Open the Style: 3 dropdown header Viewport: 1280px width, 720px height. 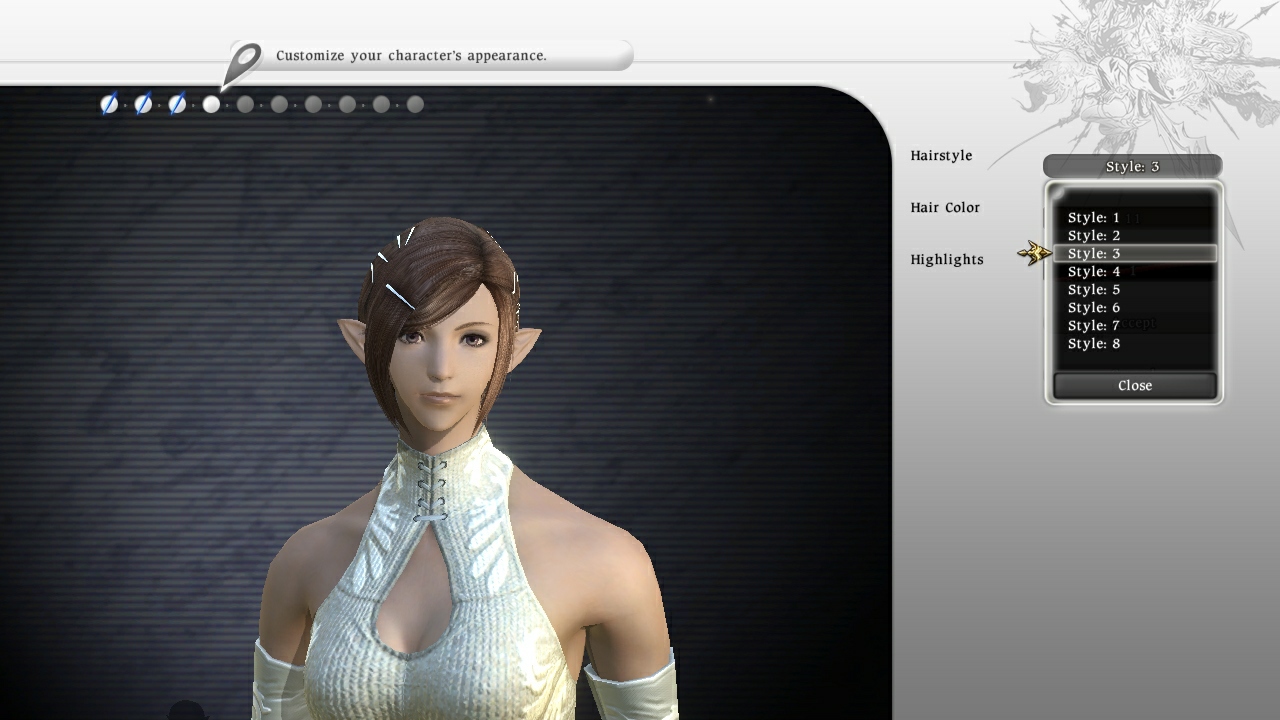click(x=1133, y=166)
